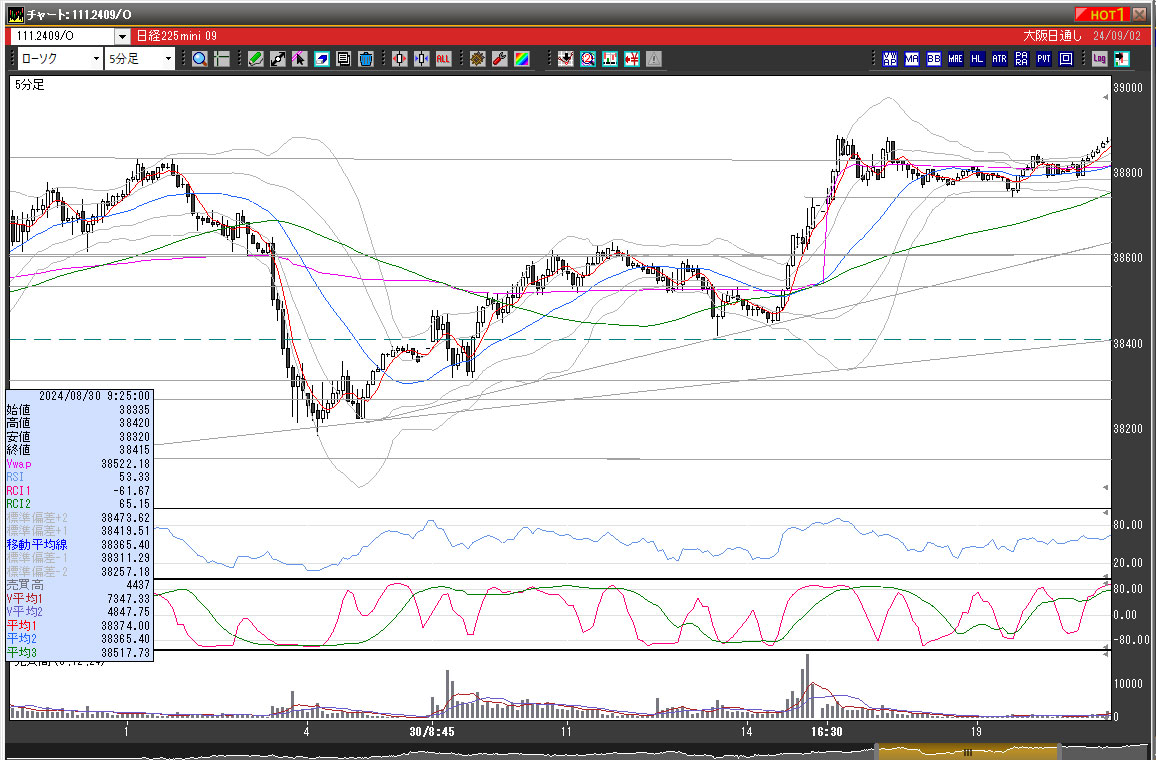The image size is (1156, 760).
Task: Select the crosshair cursor lines tool
Action: pyautogui.click(x=222, y=59)
